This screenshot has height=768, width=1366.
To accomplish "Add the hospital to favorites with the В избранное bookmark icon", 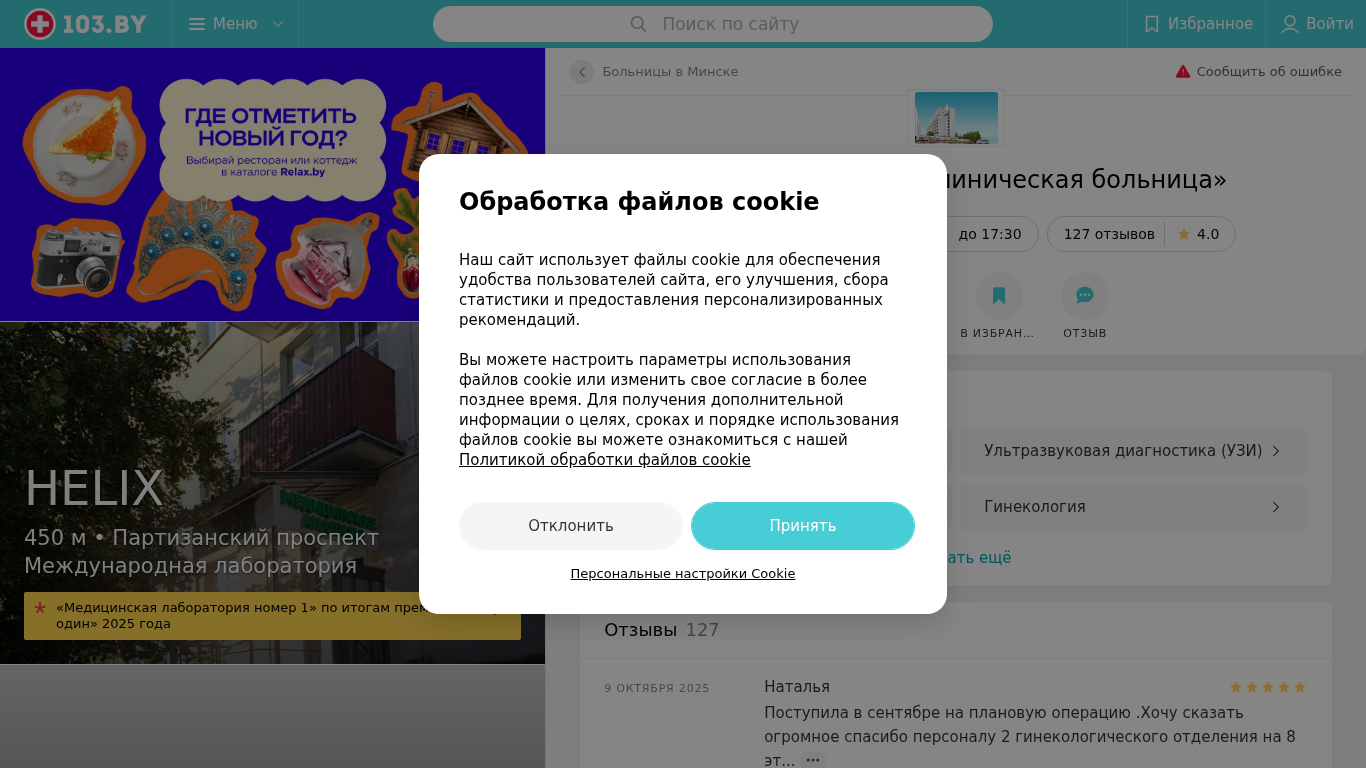I will tap(999, 296).
